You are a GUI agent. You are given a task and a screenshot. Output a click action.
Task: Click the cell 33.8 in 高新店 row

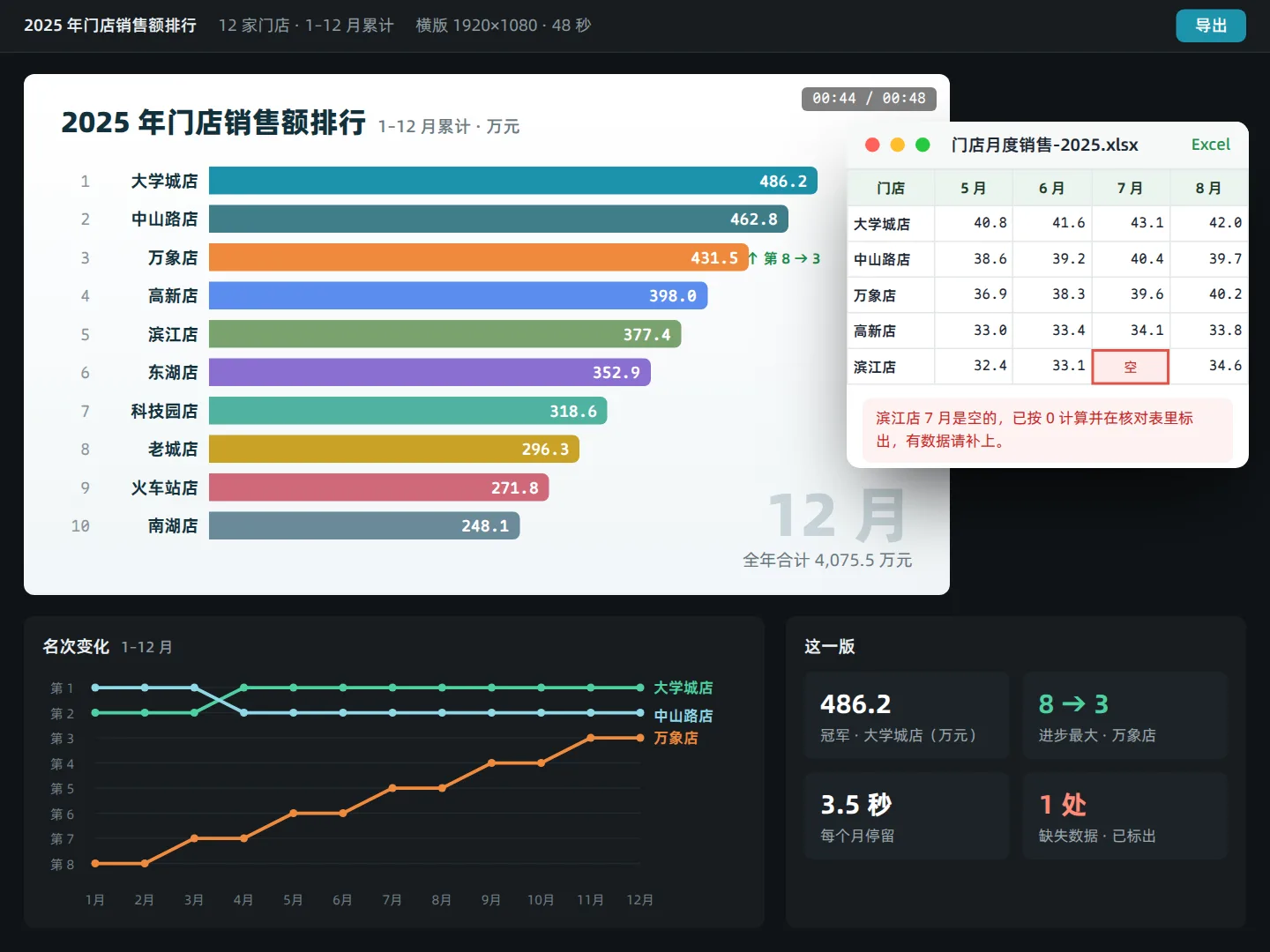pyautogui.click(x=1209, y=331)
